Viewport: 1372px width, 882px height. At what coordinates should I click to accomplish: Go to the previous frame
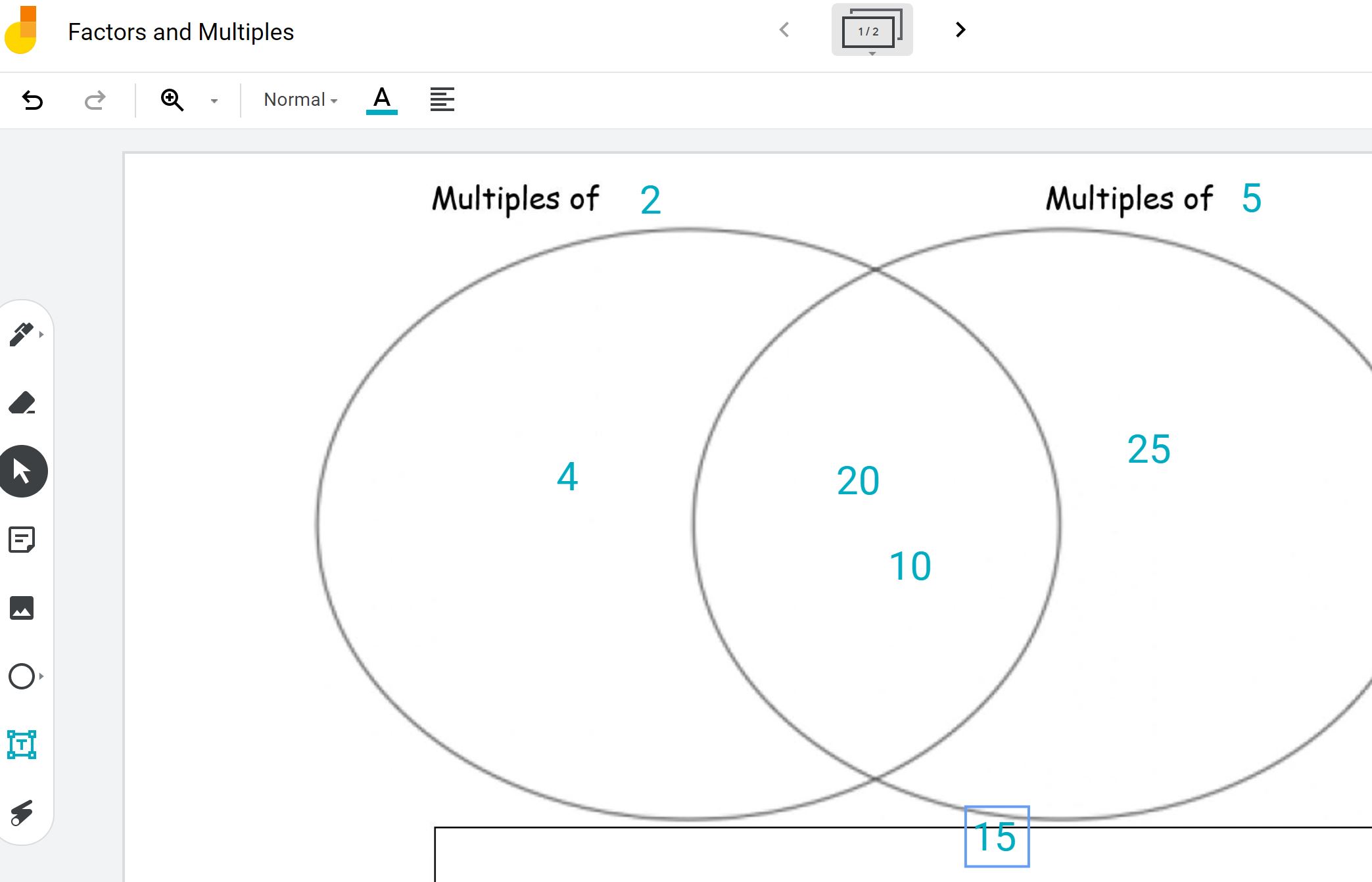(785, 30)
